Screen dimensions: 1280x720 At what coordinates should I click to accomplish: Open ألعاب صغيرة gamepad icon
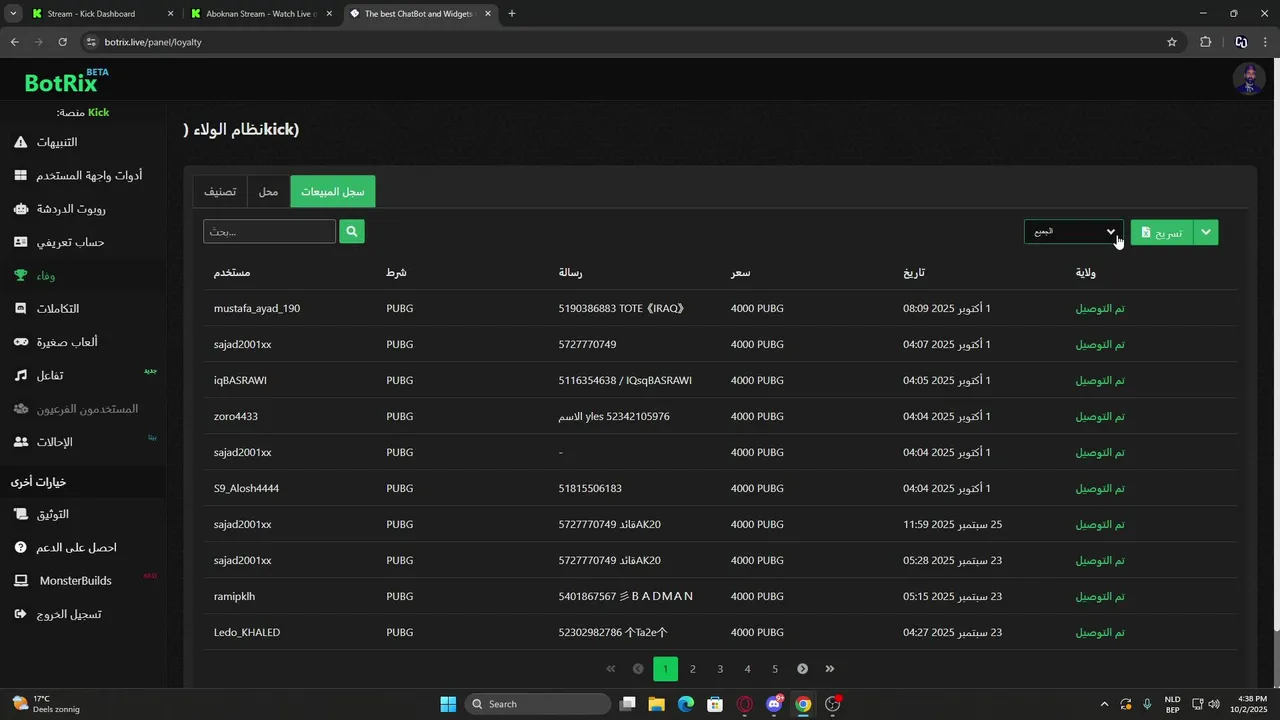(20, 342)
